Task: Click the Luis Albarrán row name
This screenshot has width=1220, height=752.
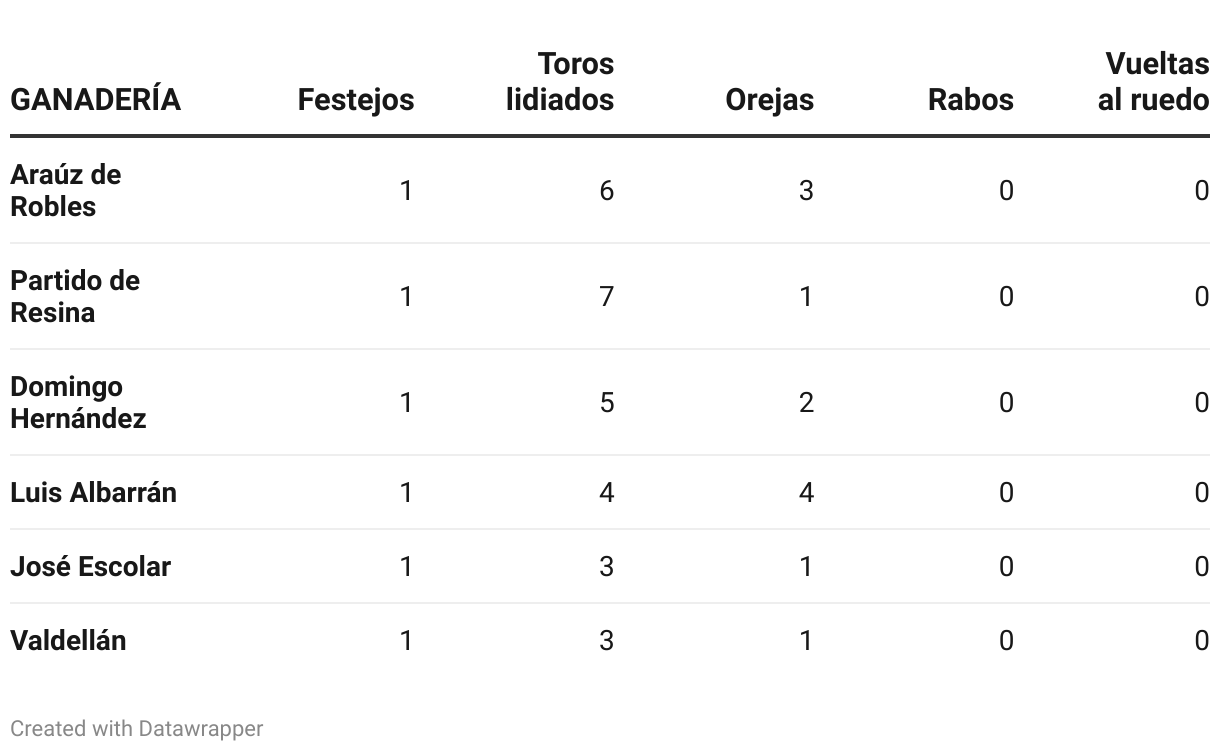Action: [x=93, y=493]
